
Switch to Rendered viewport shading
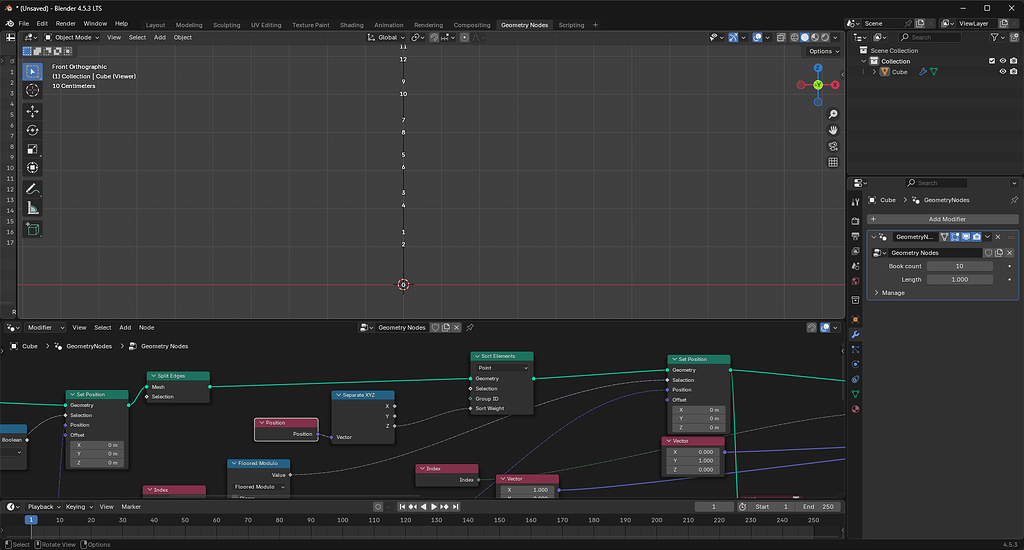coord(825,37)
